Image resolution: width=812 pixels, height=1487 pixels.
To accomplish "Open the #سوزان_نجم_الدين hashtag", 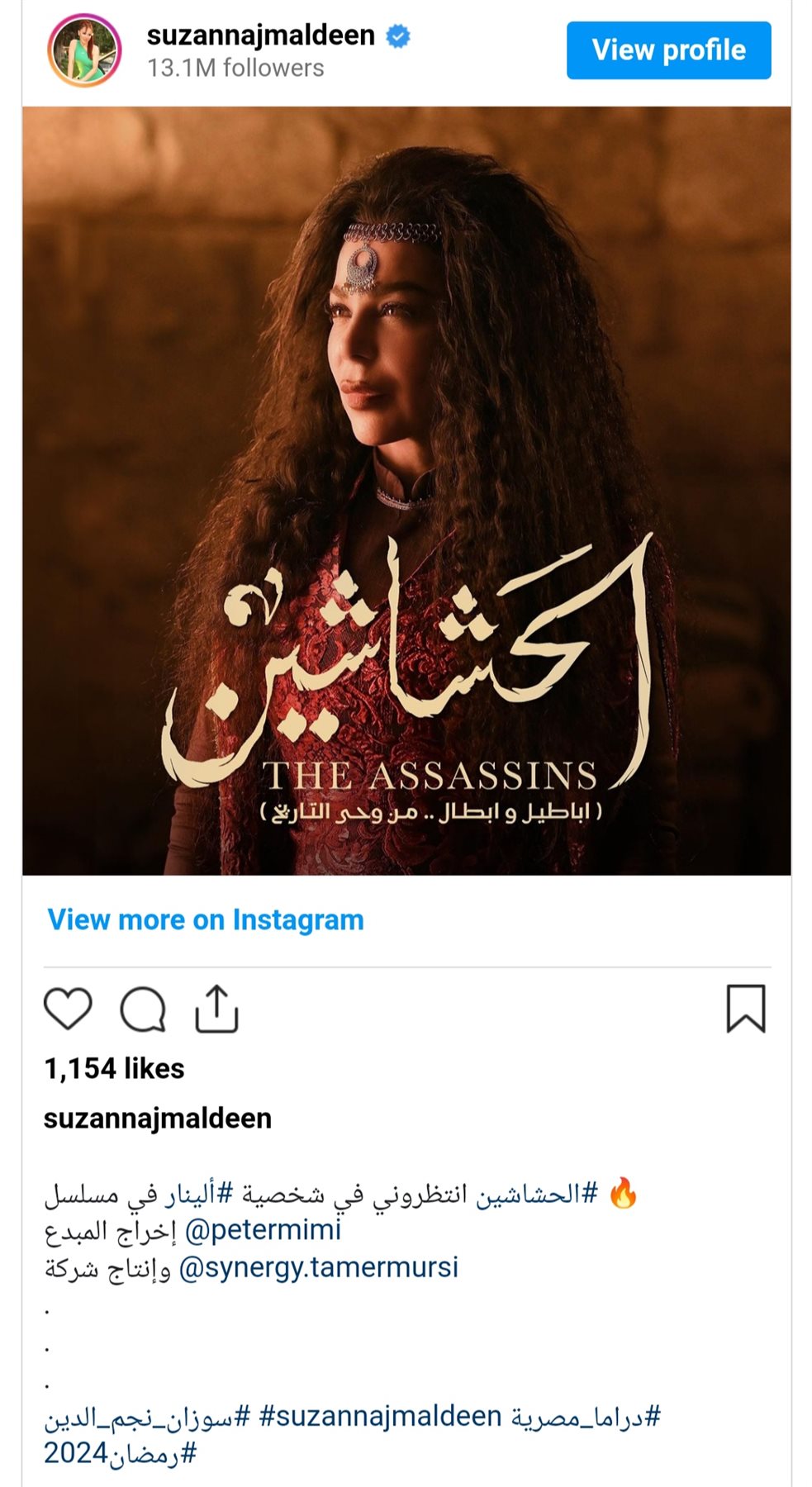I will [147, 1417].
